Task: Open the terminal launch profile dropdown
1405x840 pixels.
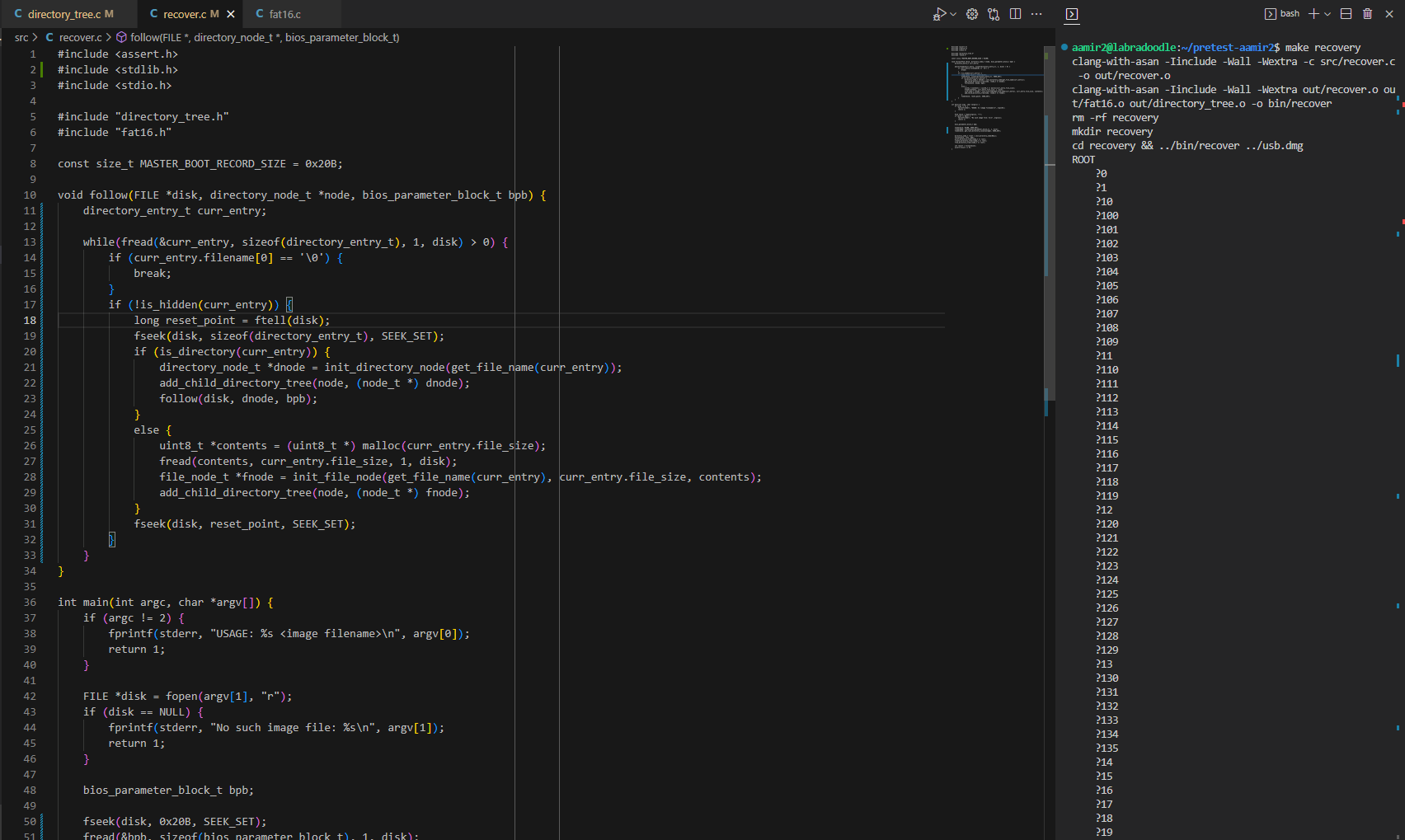Action: [x=1327, y=14]
